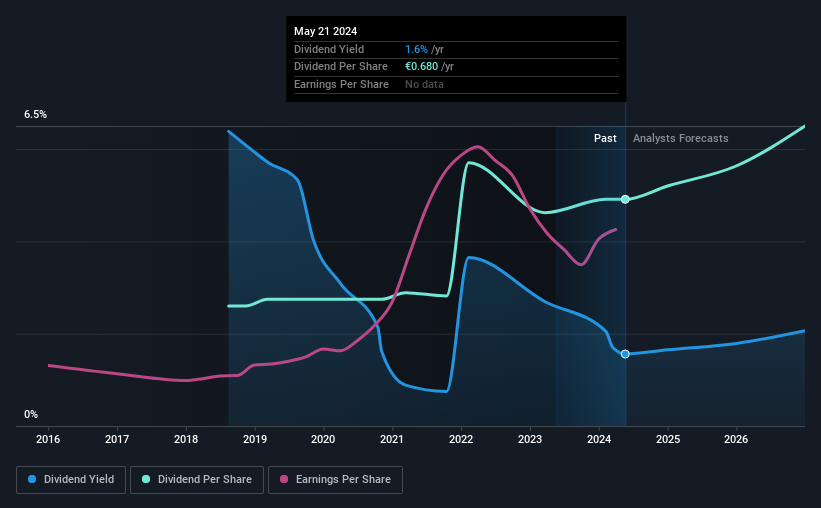821x508 pixels.
Task: Toggle the Earnings Per Share legend series
Action: [335, 480]
